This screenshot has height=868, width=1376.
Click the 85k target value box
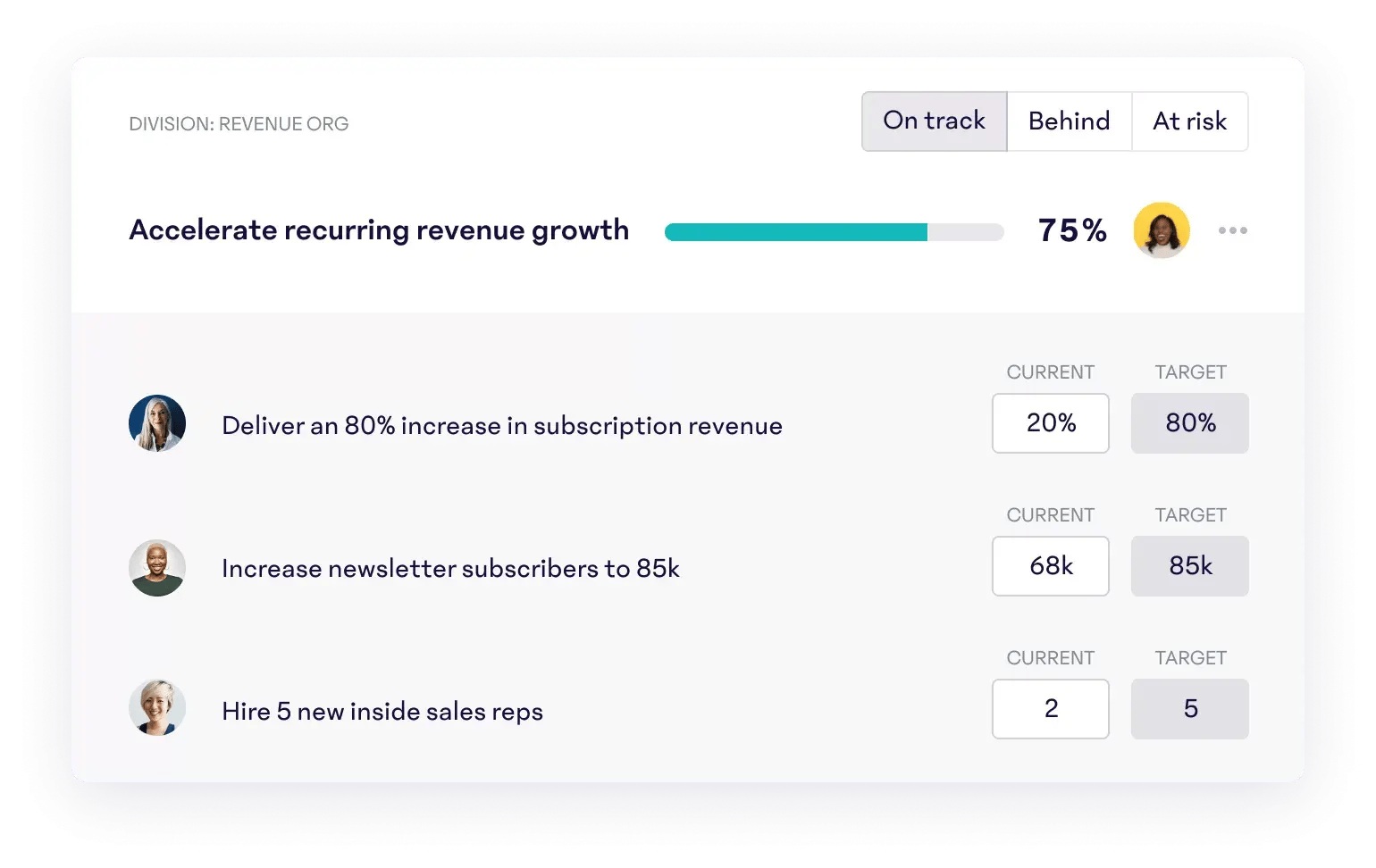point(1189,566)
